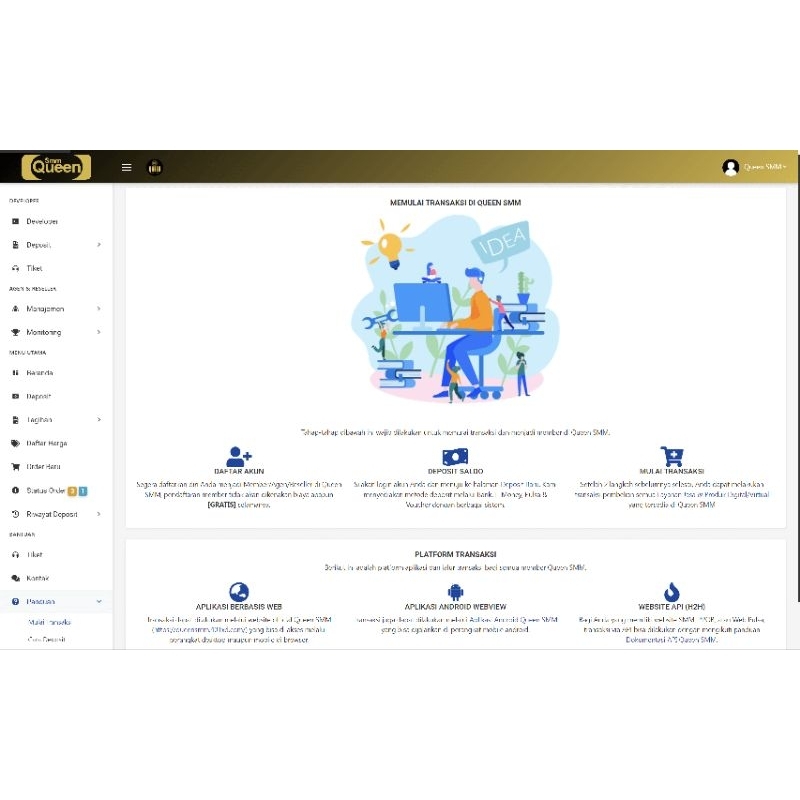Screen dimensions: 800x800
Task: Open Order Baru from sidebar
Action: 43,466
